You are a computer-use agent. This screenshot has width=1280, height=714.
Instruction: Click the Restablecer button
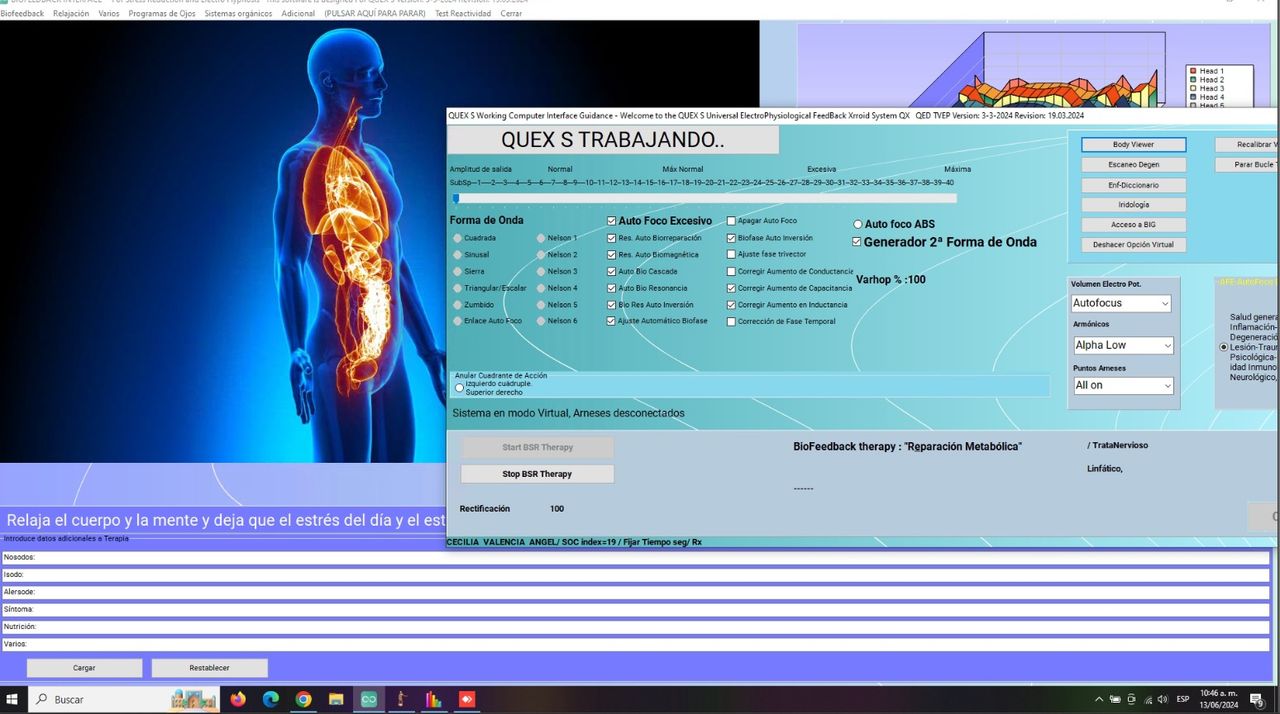(209, 668)
